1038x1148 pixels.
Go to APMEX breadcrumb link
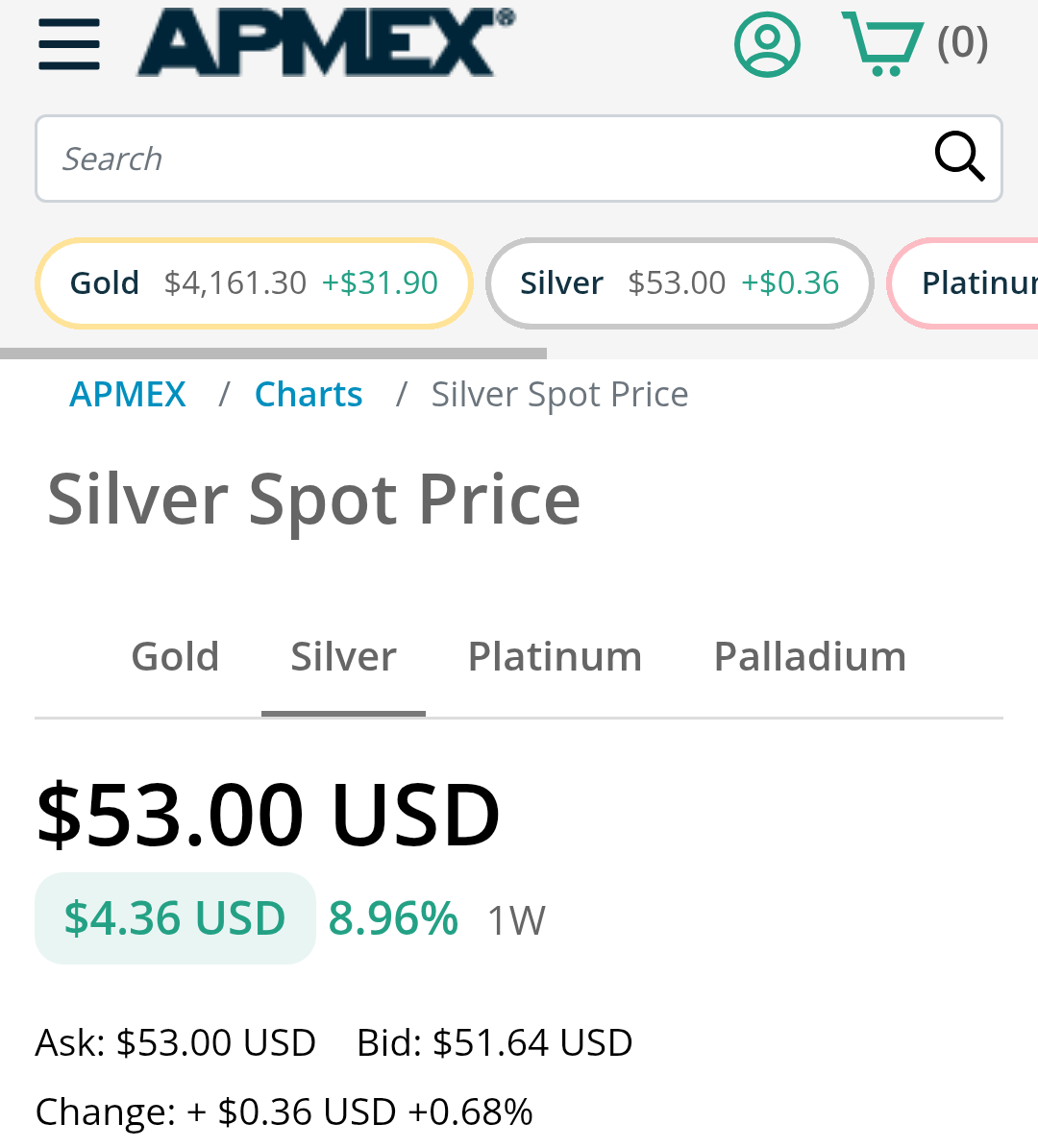[128, 395]
